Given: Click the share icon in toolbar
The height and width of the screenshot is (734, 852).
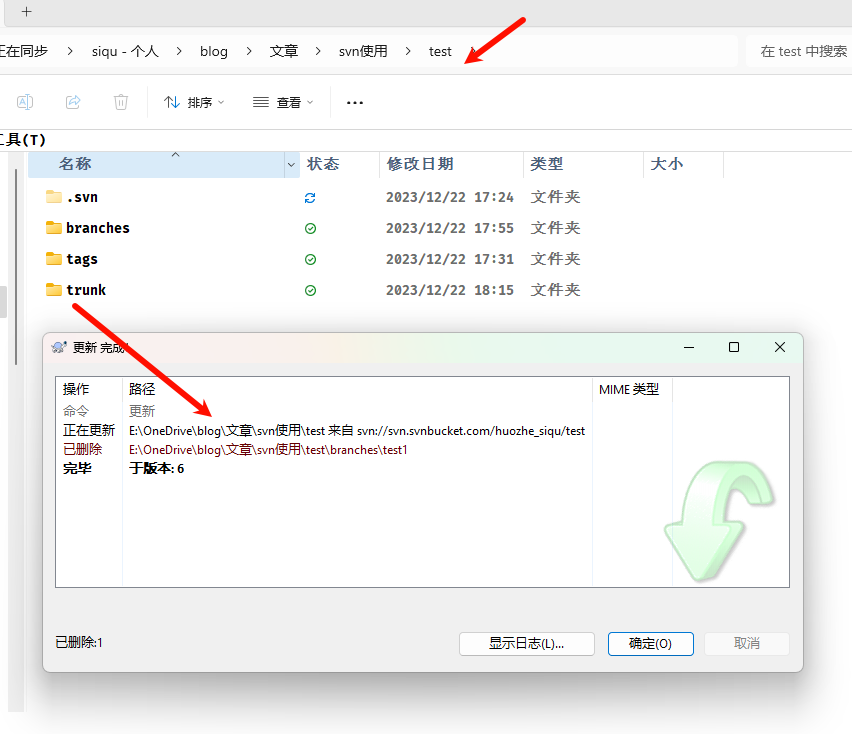Looking at the screenshot, I should point(73,102).
